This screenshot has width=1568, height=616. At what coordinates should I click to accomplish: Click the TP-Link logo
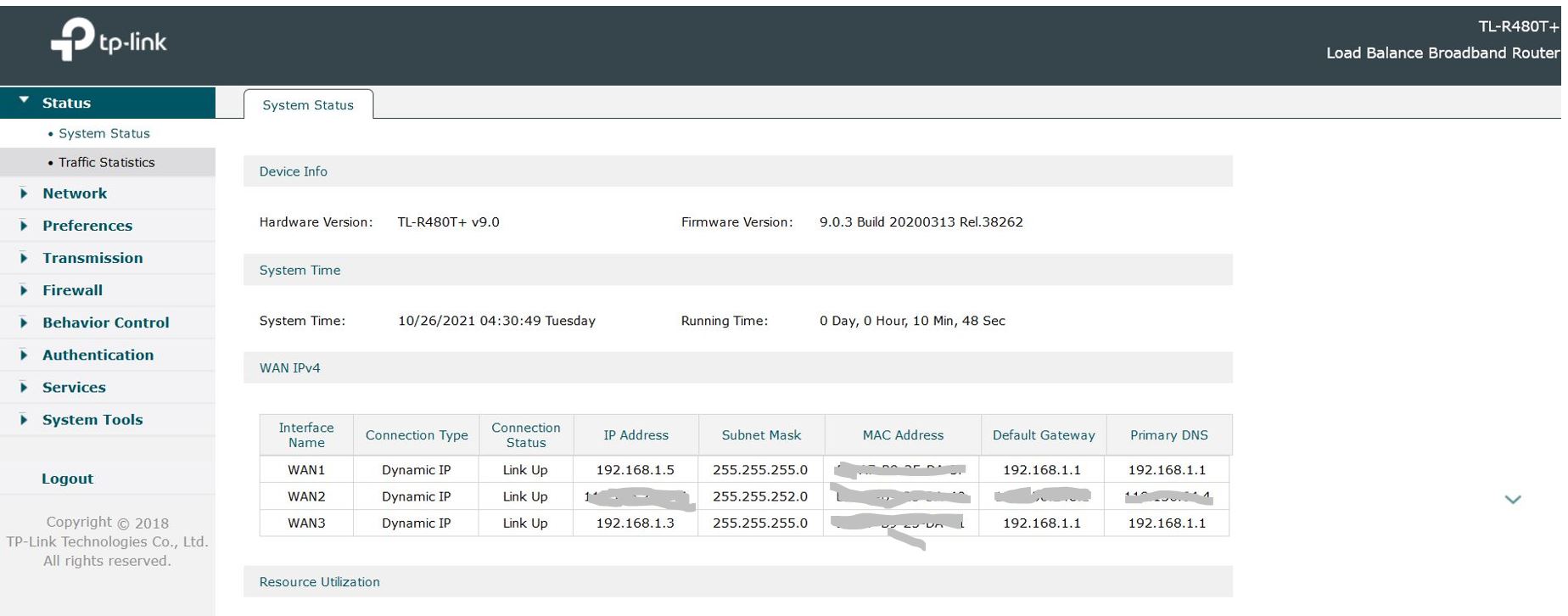[109, 40]
